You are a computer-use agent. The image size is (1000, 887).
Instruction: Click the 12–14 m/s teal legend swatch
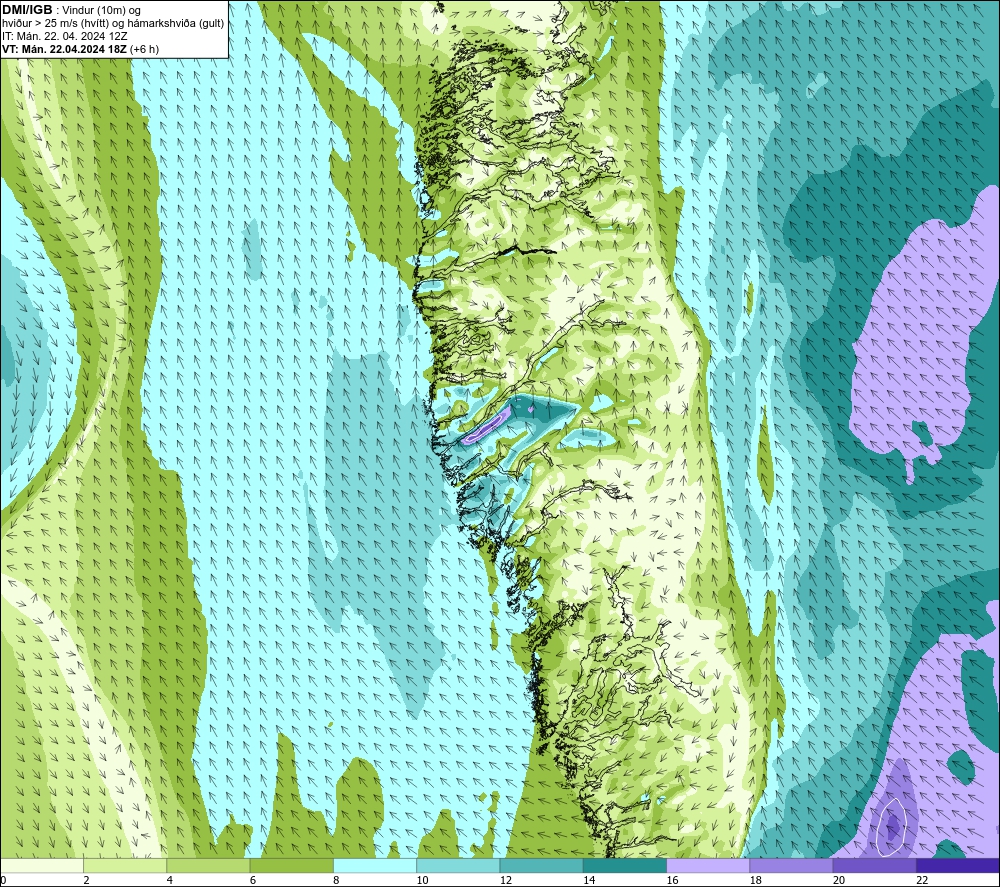tap(541, 865)
